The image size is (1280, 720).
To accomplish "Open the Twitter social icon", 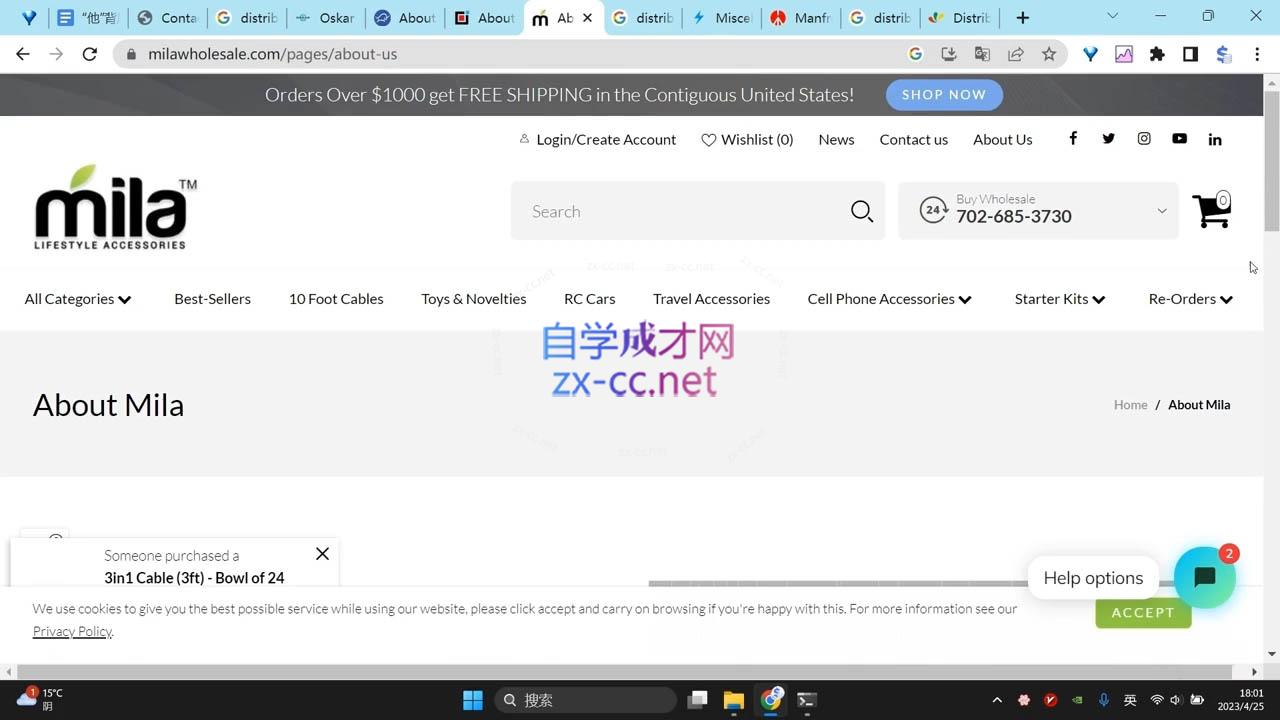I will 1108,139.
